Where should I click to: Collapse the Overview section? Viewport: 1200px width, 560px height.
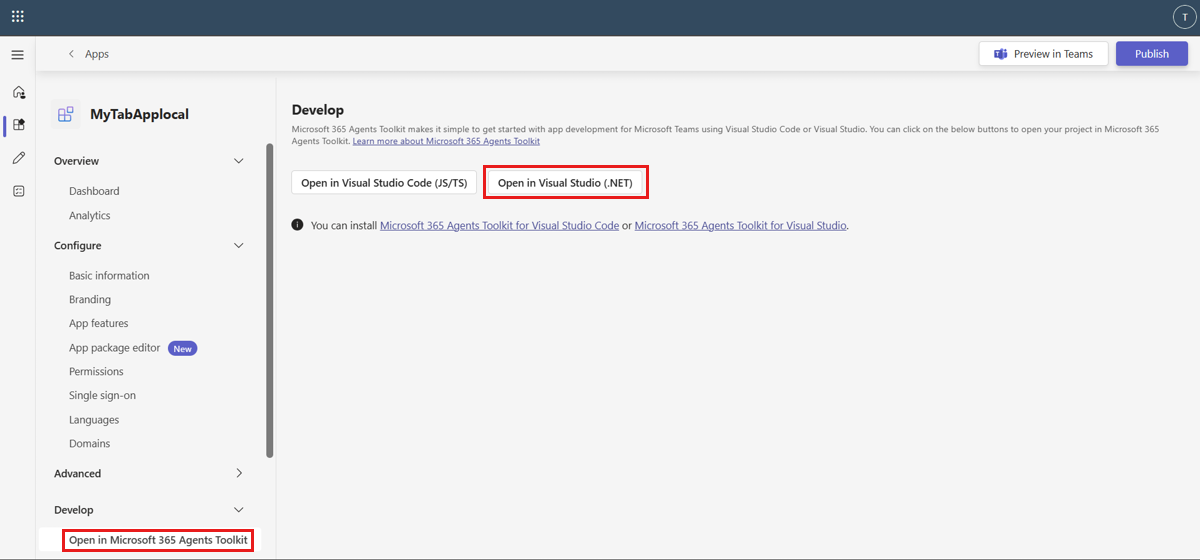tap(238, 161)
